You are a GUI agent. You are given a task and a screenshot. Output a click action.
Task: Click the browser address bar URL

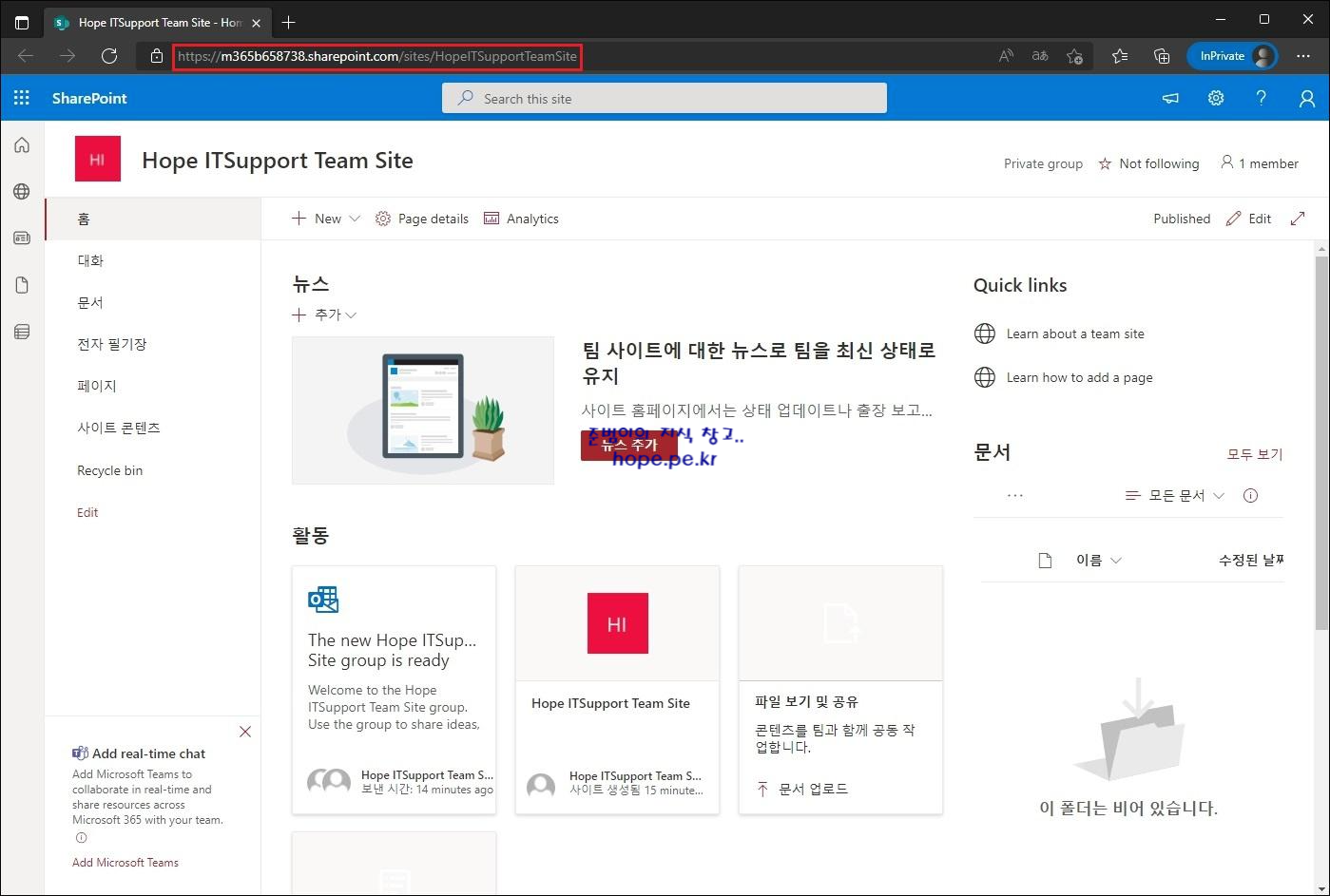pyautogui.click(x=377, y=56)
